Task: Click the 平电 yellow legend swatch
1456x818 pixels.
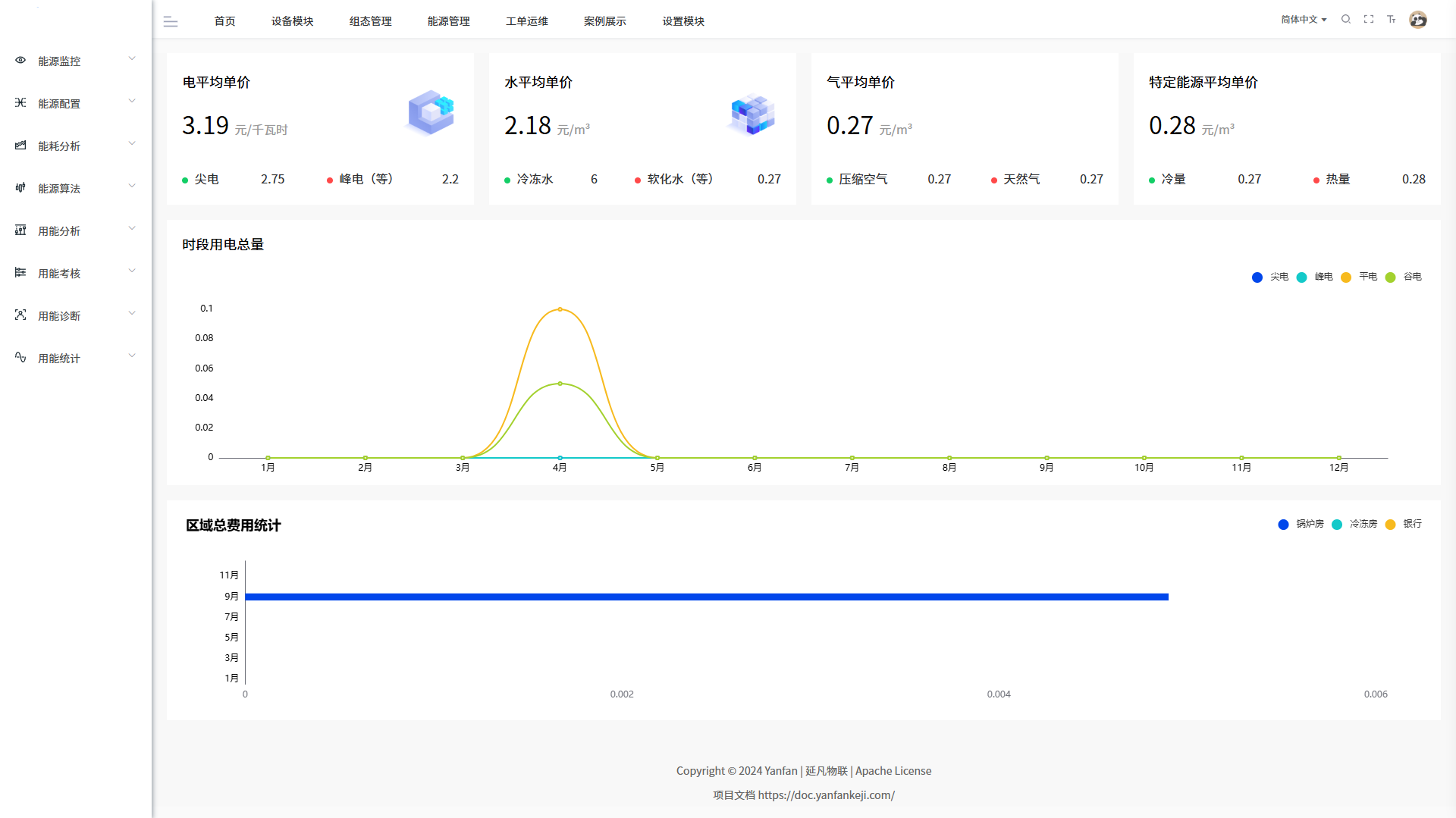Action: (1346, 277)
